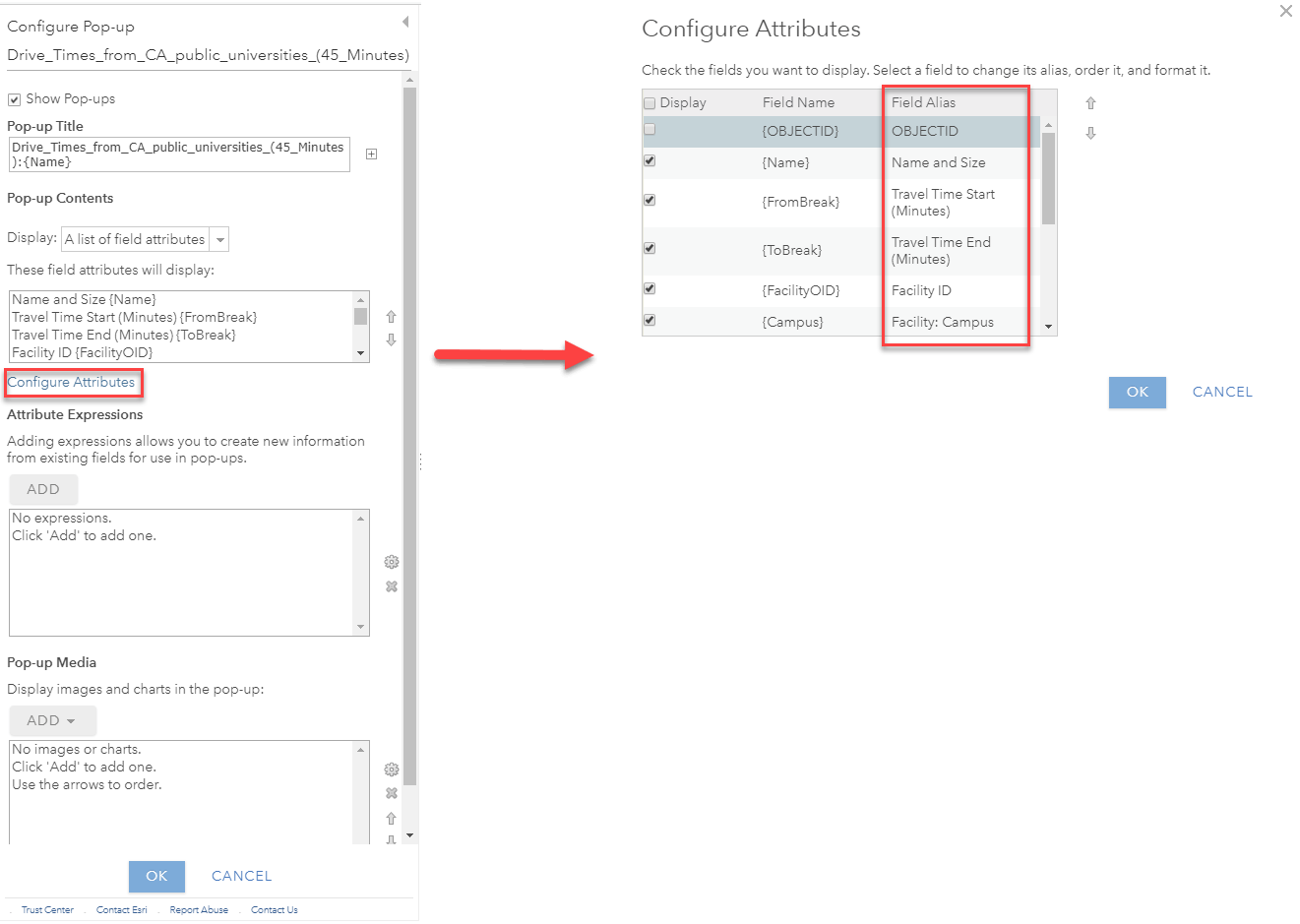Check the Display header checkbox to select all fields
Screen dimensions: 1300x924
pyautogui.click(x=649, y=101)
